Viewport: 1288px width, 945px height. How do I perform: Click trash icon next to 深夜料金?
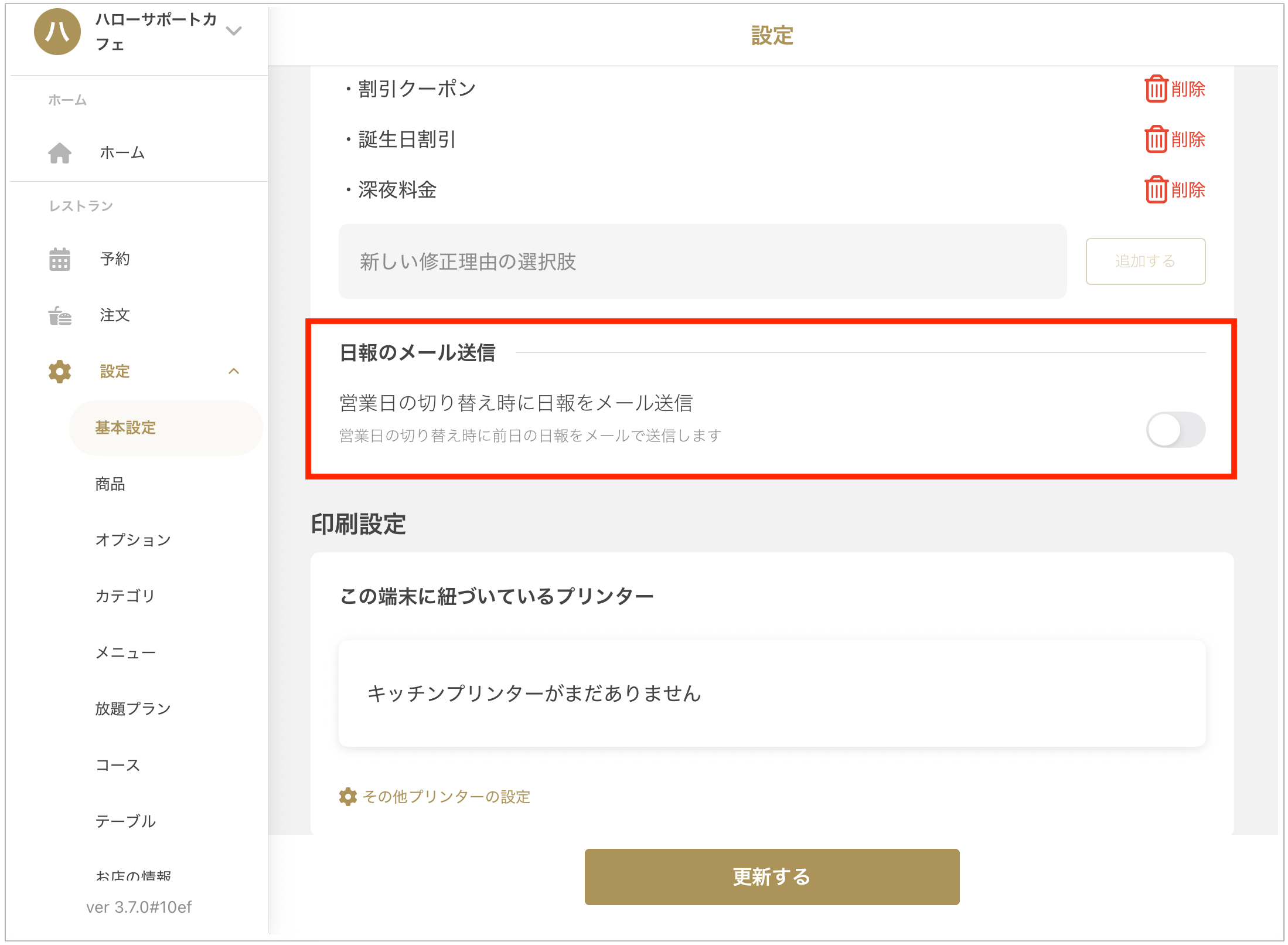(x=1156, y=190)
